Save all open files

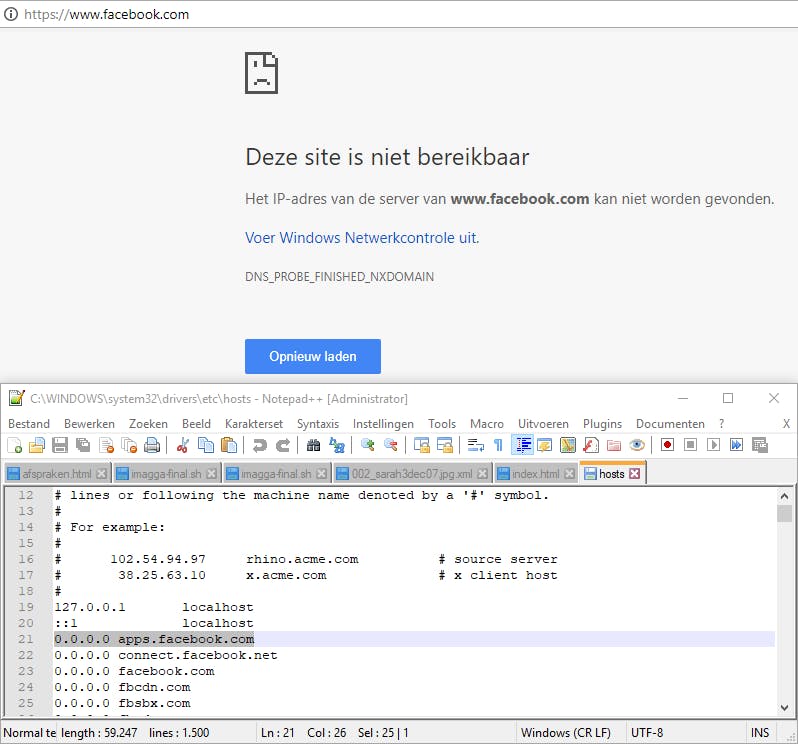click(x=83, y=445)
